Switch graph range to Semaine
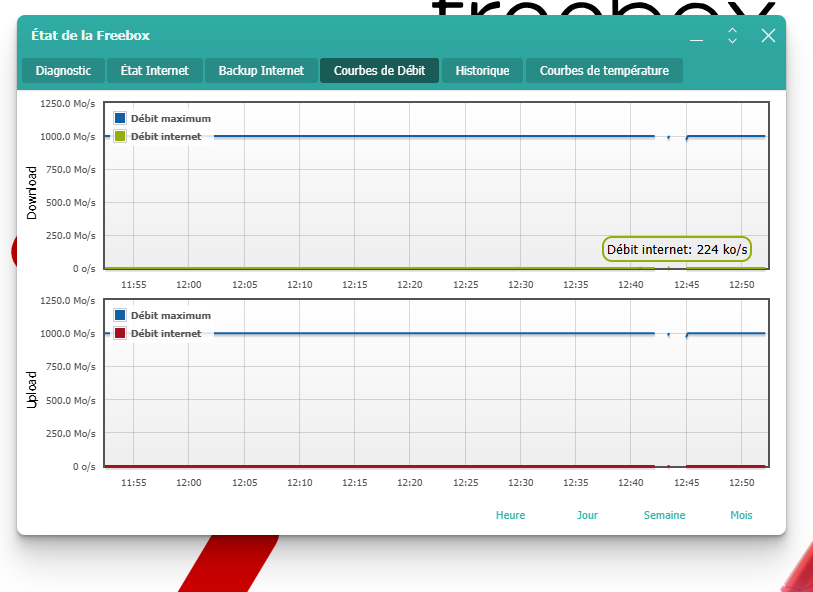Image resolution: width=813 pixels, height=592 pixels. 665,515
